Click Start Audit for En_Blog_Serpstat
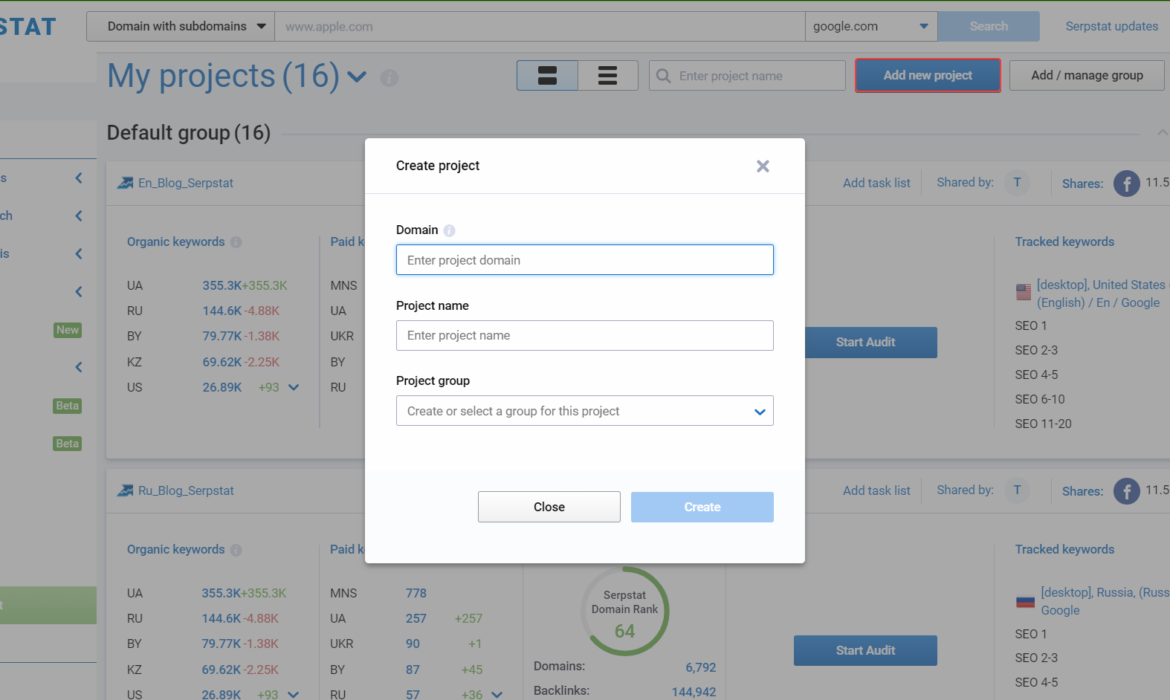 pyautogui.click(x=865, y=342)
